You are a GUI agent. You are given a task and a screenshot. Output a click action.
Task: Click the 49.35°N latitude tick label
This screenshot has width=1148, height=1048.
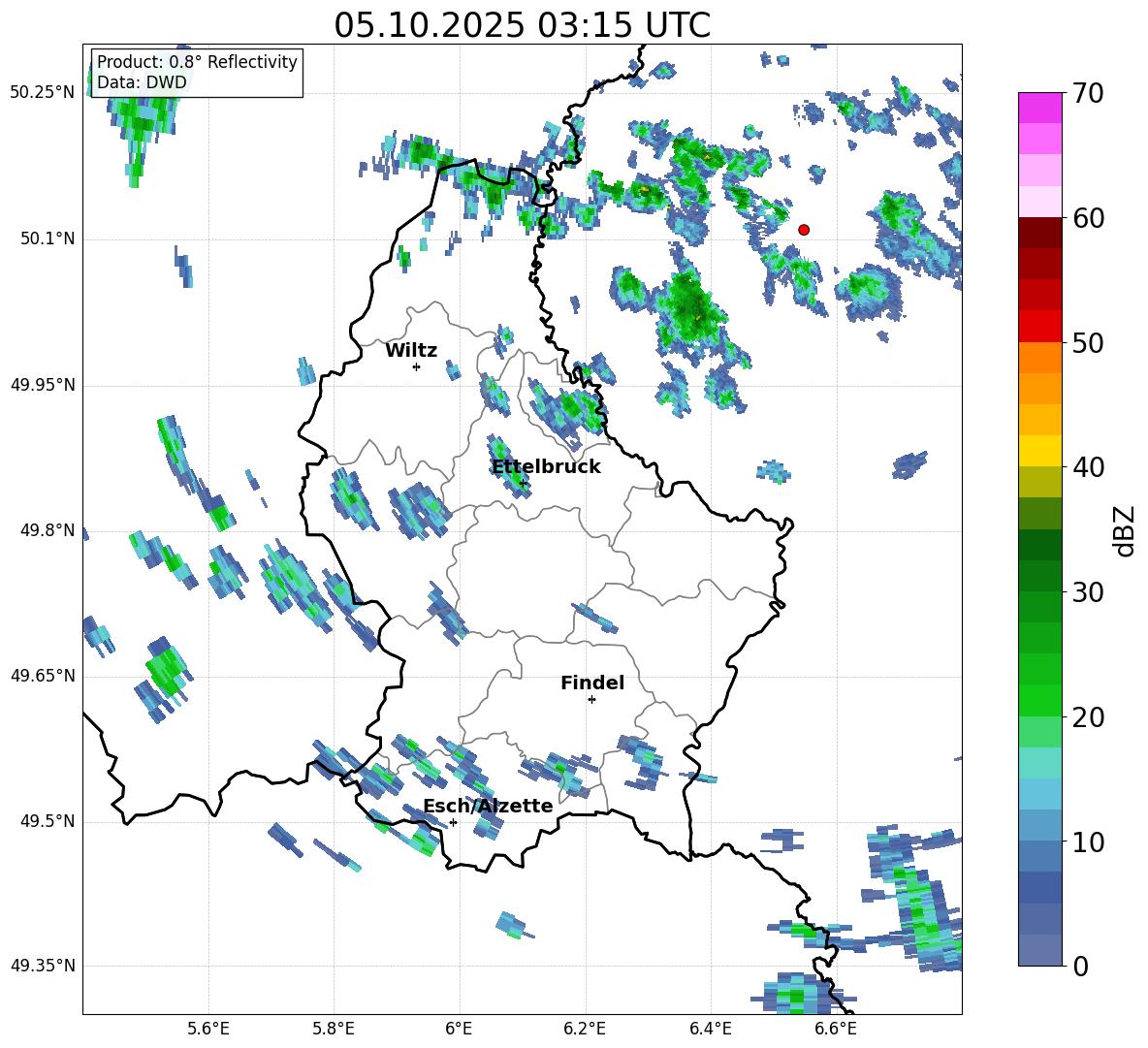[x=43, y=966]
